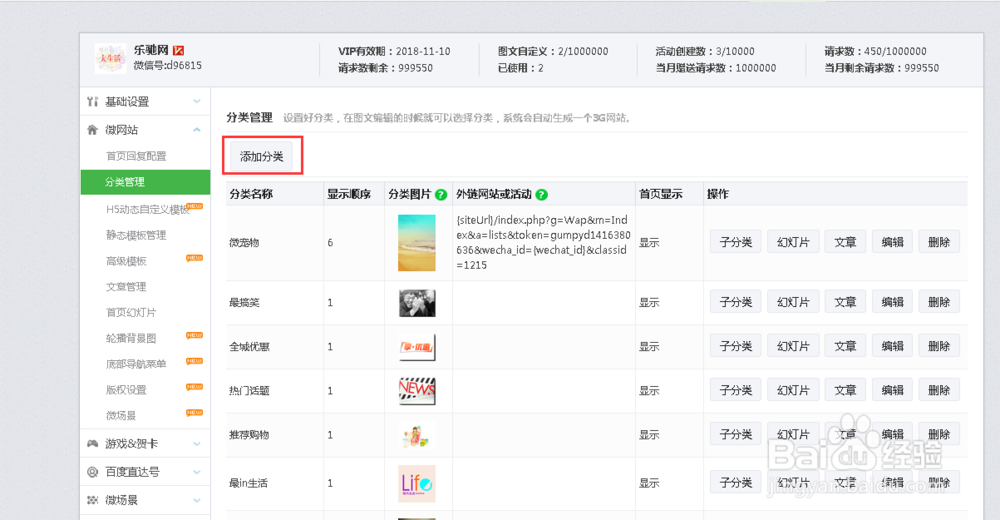
Task: Open the 首页幻灯片 sidebar item
Action: pyautogui.click(x=131, y=313)
